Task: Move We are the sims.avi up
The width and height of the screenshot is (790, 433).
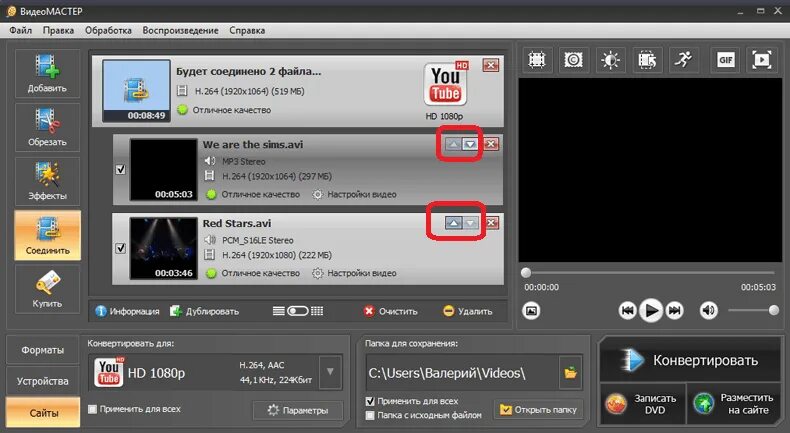Action: click(453, 145)
